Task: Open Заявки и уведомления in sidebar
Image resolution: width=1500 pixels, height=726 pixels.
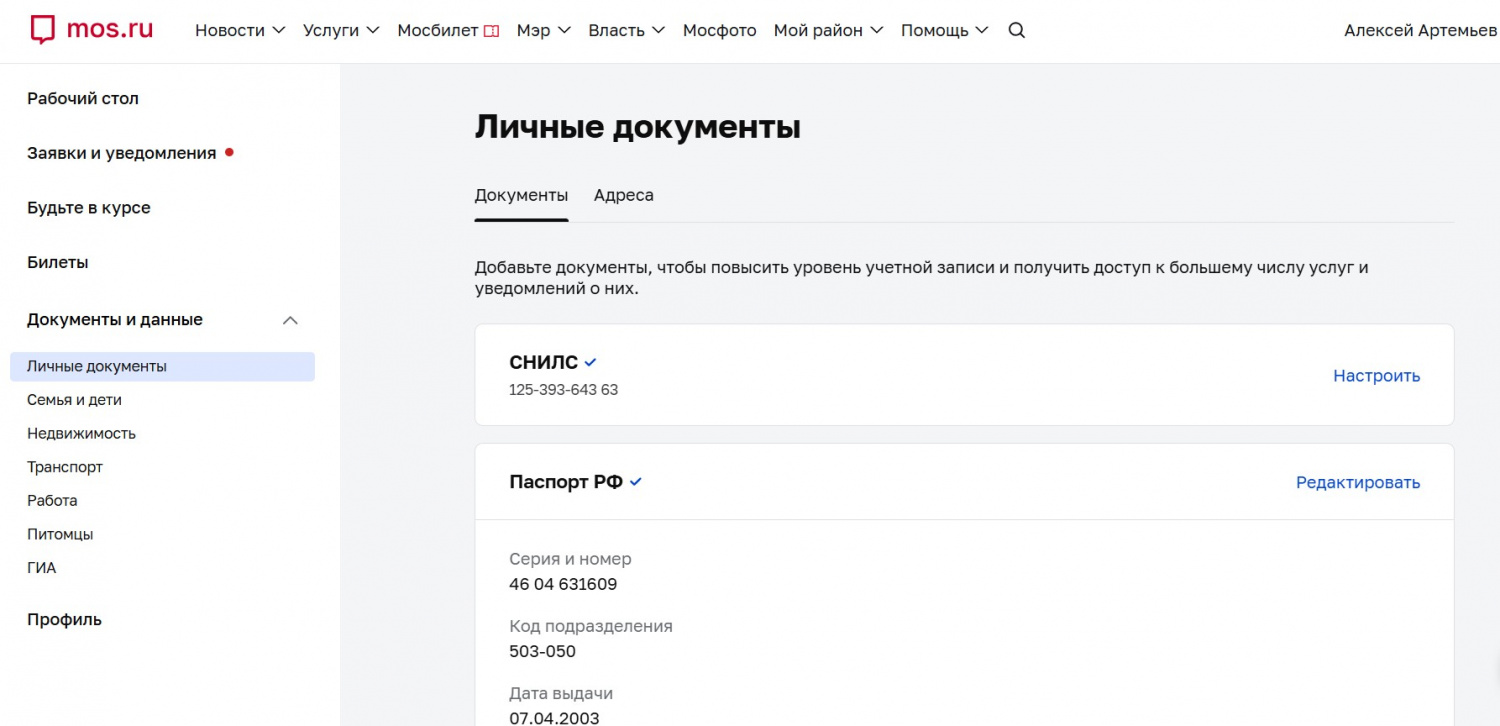Action: coord(122,153)
